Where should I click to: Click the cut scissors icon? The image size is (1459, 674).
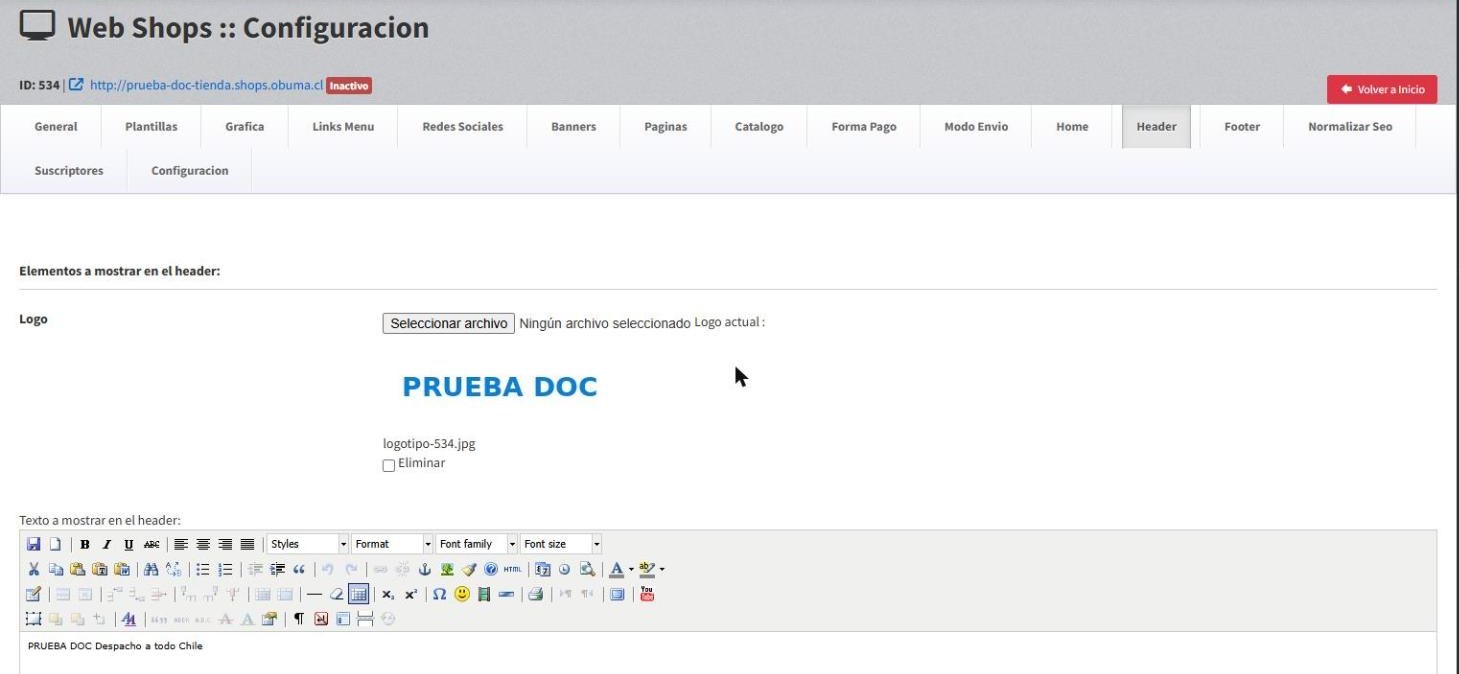[34, 569]
